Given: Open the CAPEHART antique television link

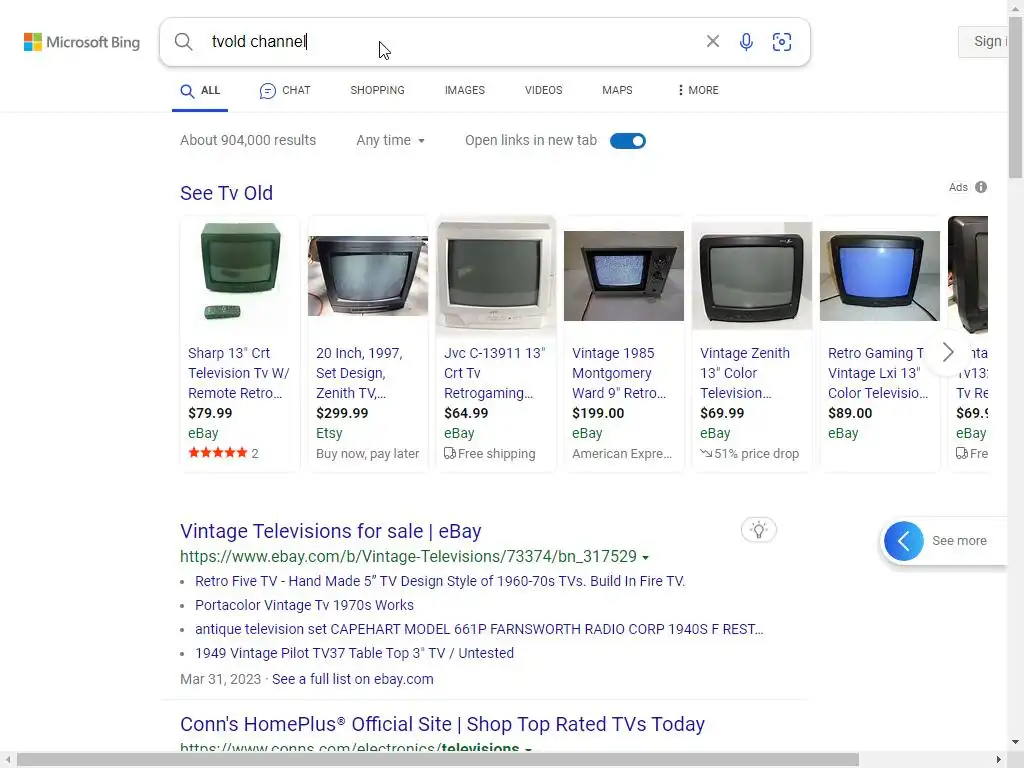Looking at the screenshot, I should tap(479, 630).
